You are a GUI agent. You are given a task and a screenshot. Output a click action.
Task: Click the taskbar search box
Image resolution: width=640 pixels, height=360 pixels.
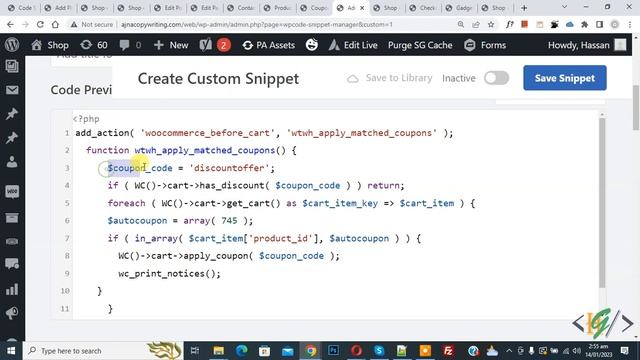[x=103, y=351]
